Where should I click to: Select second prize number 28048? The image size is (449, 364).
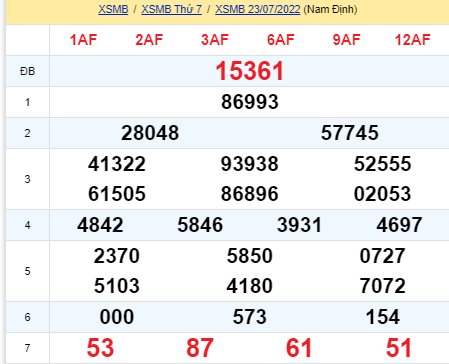coord(150,133)
